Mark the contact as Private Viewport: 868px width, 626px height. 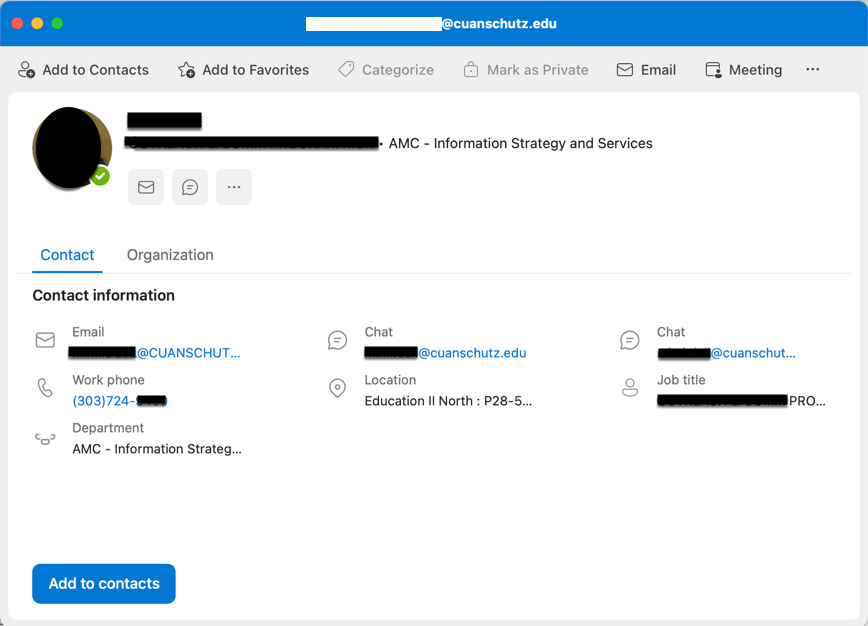pyautogui.click(x=526, y=70)
